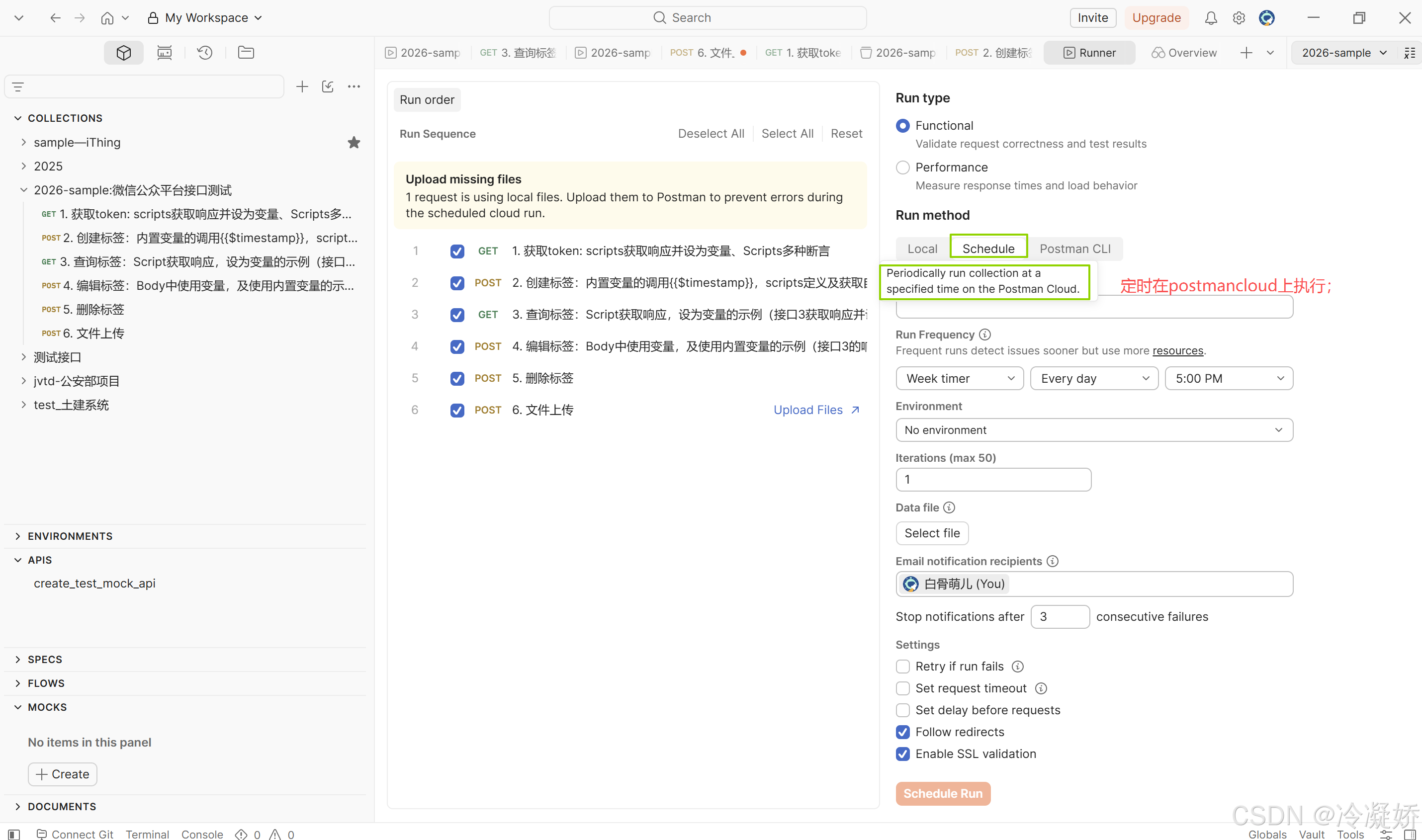Go back with the left arrow

55,18
